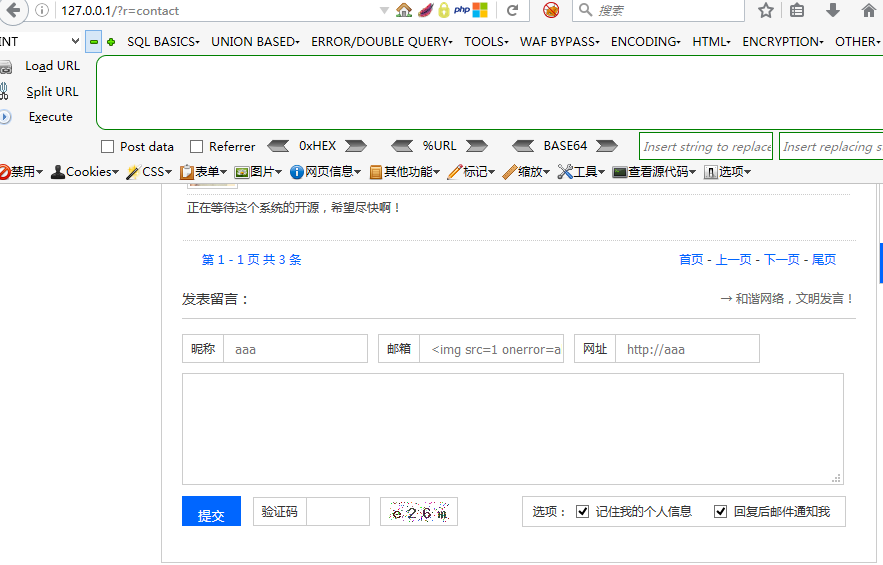The width and height of the screenshot is (883, 565).
Task: Enable Post data checkbox
Action: click(x=108, y=146)
